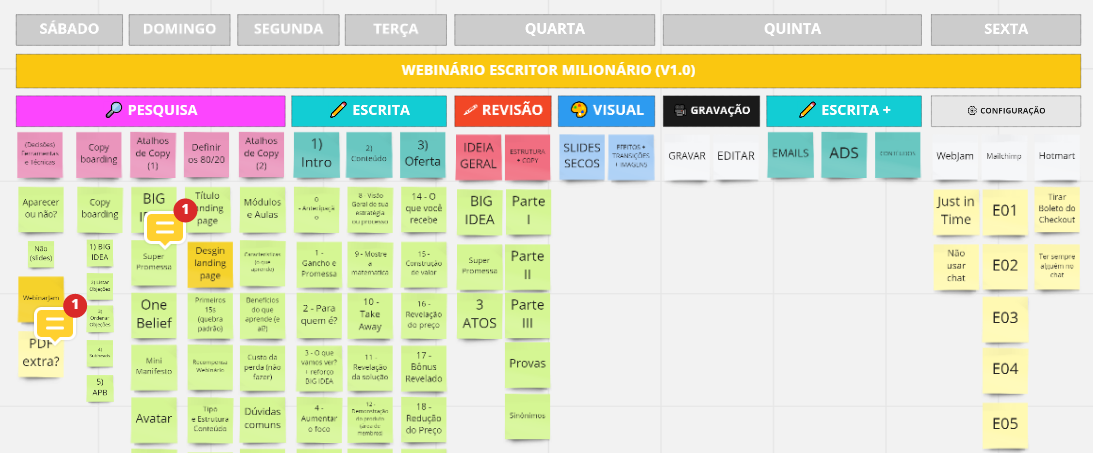1093x453 pixels.
Task: Click magnifier icon in PESQUISA header
Action: tap(114, 111)
